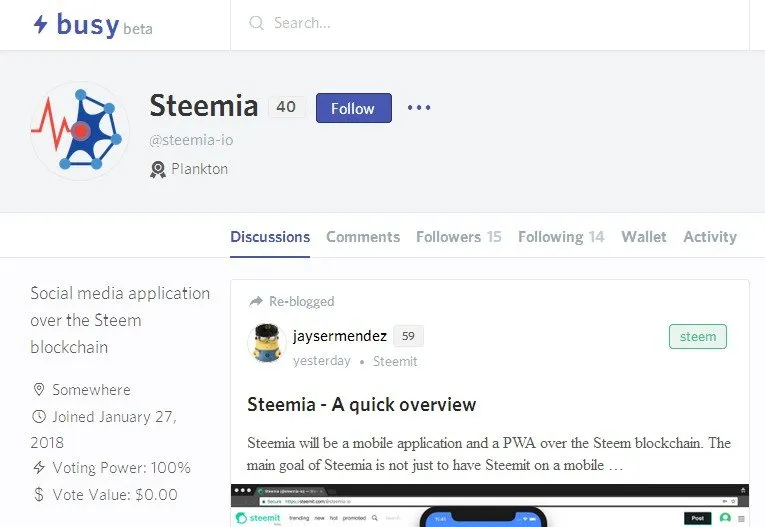Click the 'Re-blogged' label text
This screenshot has height=527, width=765.
click(x=302, y=302)
